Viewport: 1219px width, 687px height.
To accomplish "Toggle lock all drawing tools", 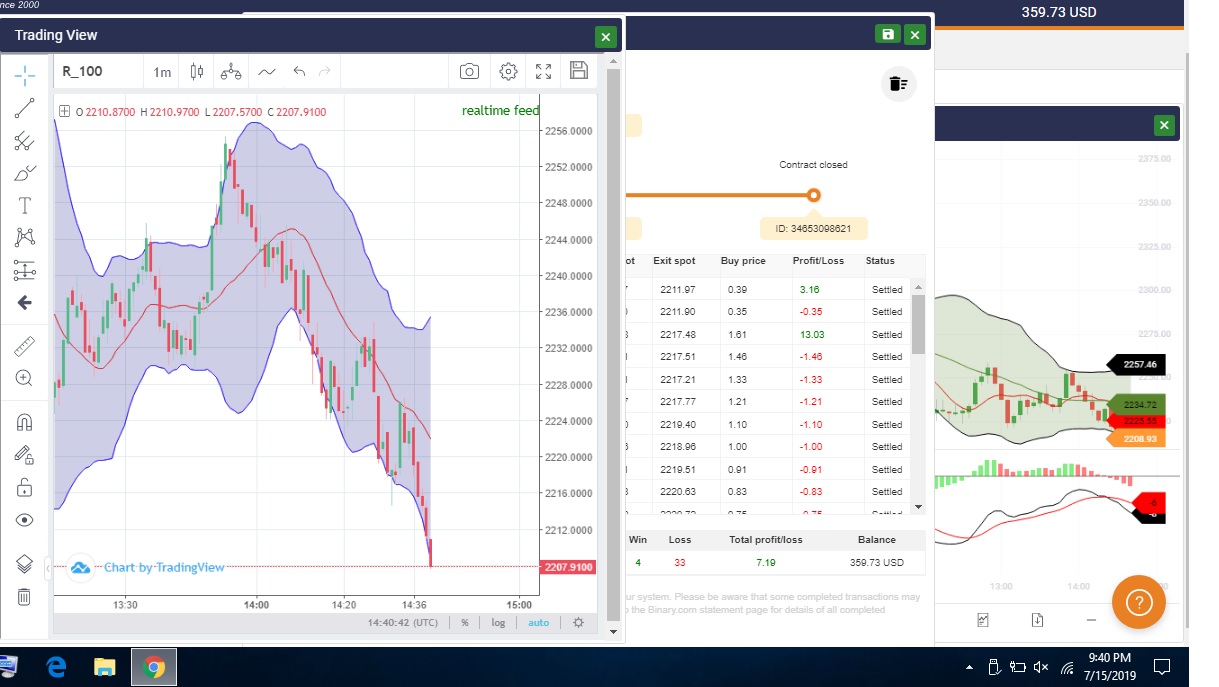I will (x=25, y=488).
